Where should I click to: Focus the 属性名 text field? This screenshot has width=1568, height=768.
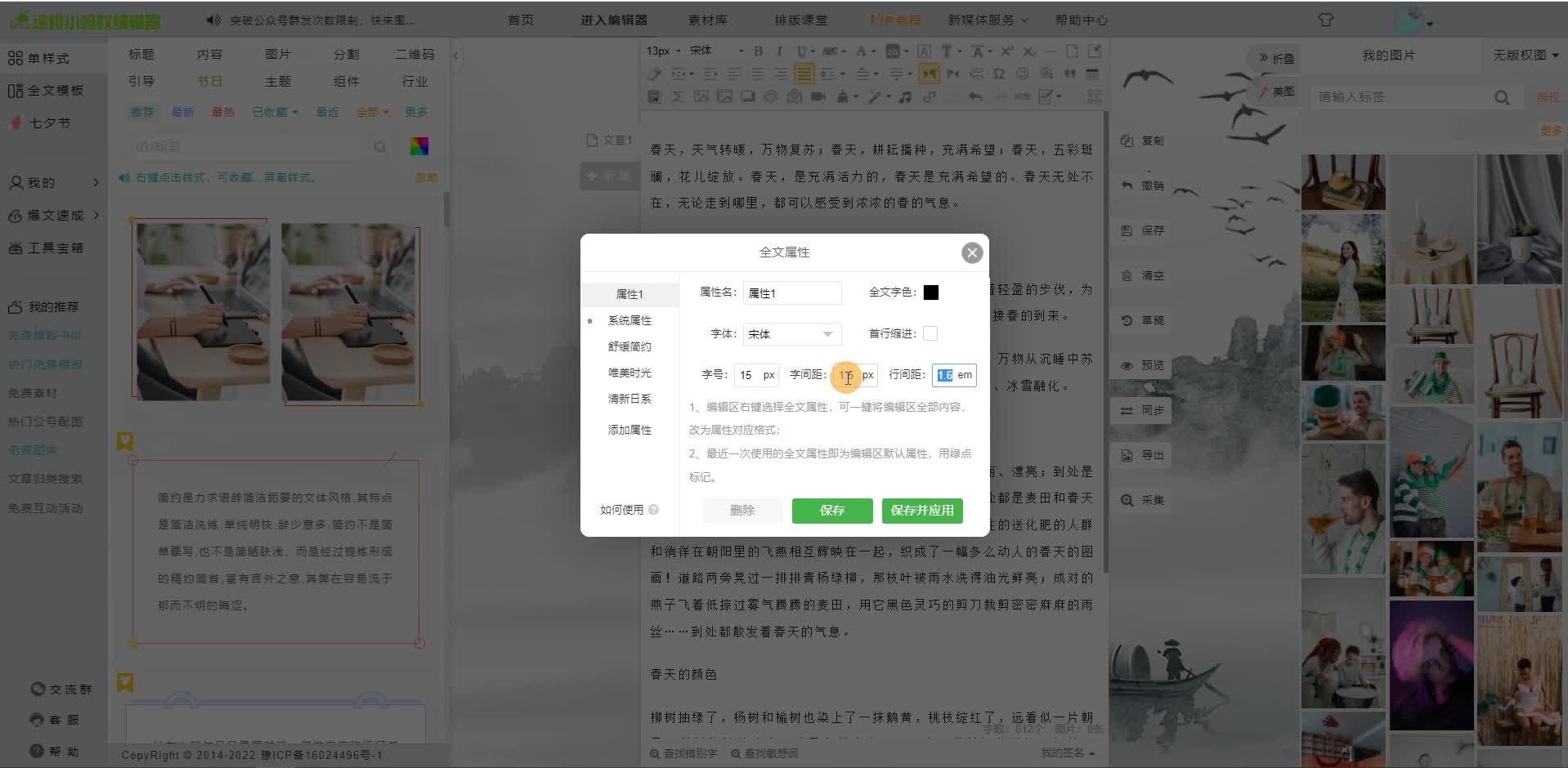791,293
